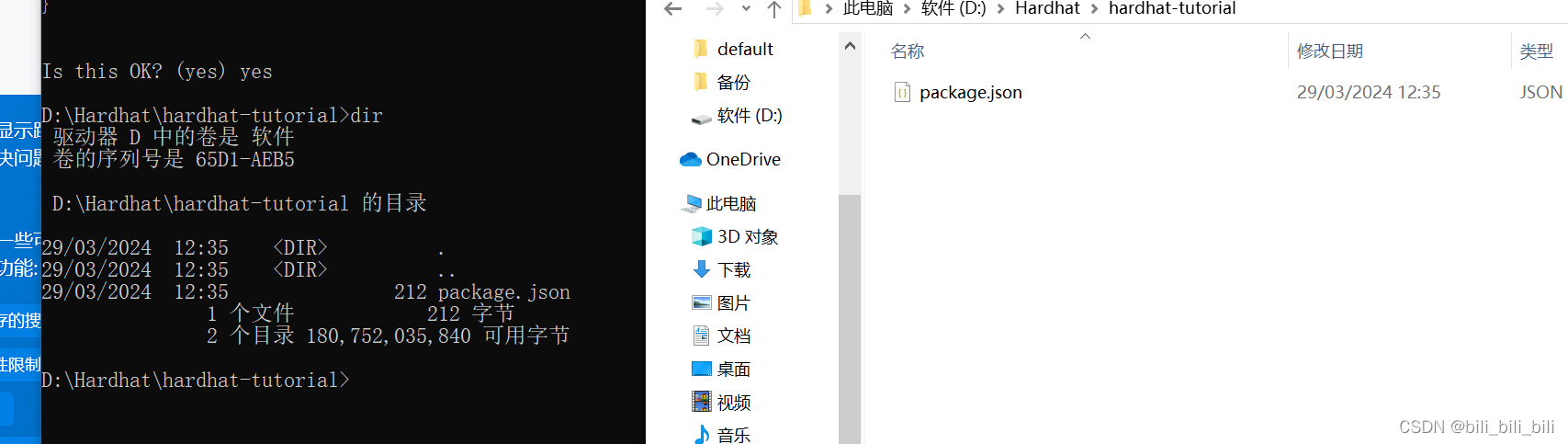
Task: Open 桌面 in the navigation pane
Action: [734, 369]
